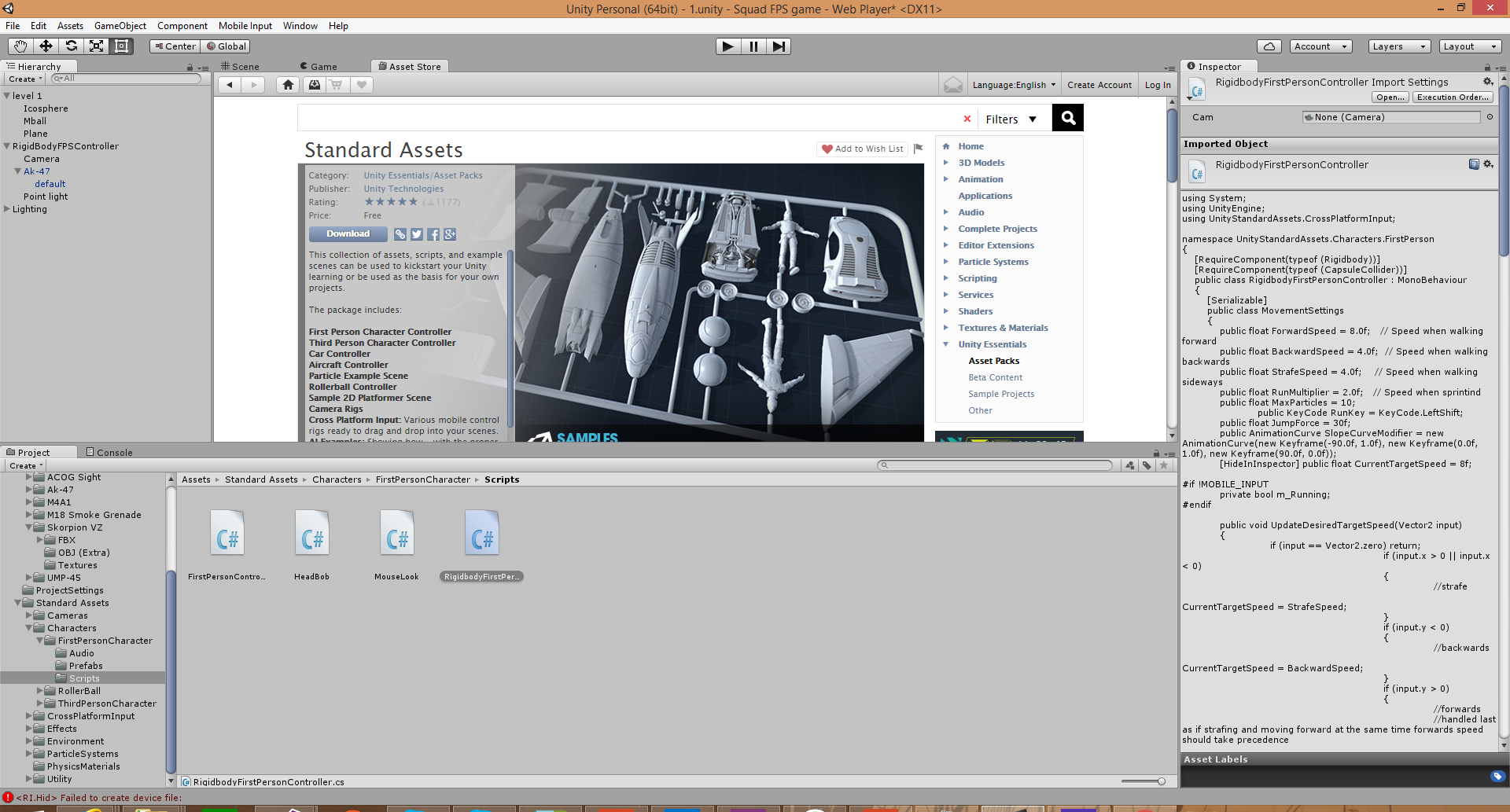Pause the game
The image size is (1510, 812).
click(x=753, y=46)
